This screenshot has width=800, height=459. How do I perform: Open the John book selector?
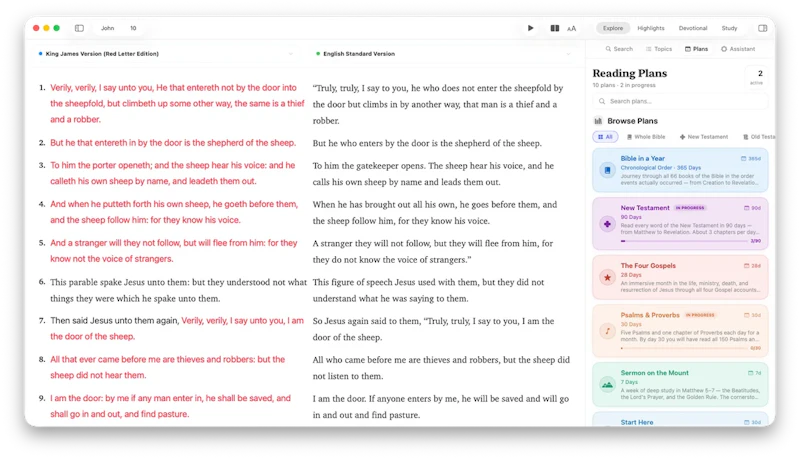click(x=108, y=28)
